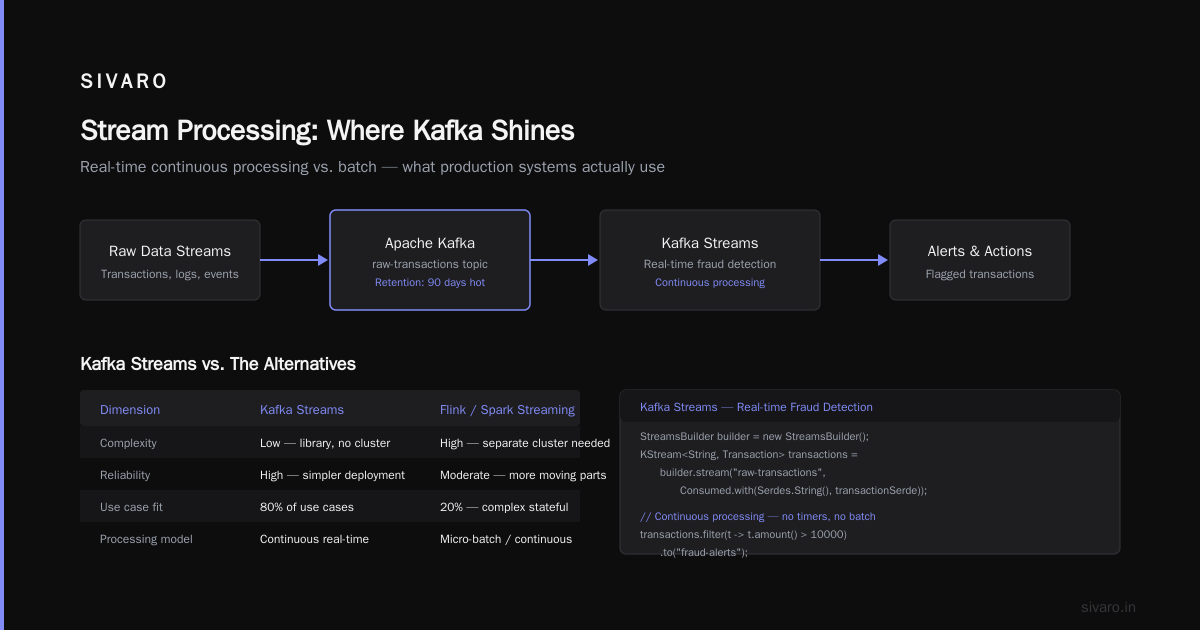Click the Stream Processing slide title
This screenshot has width=1200, height=630.
(x=327, y=131)
